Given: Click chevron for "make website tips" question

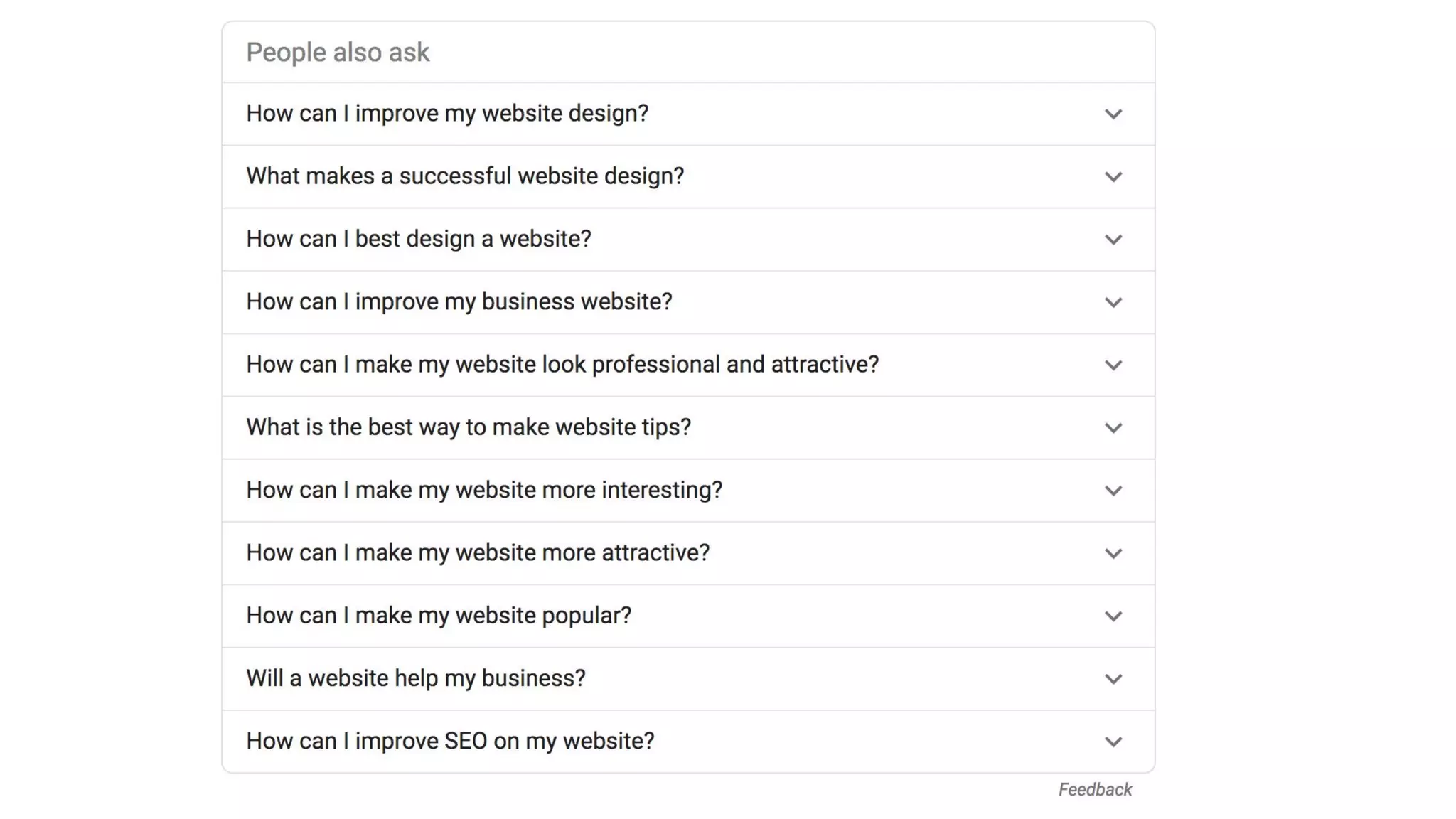Looking at the screenshot, I should click(1113, 428).
